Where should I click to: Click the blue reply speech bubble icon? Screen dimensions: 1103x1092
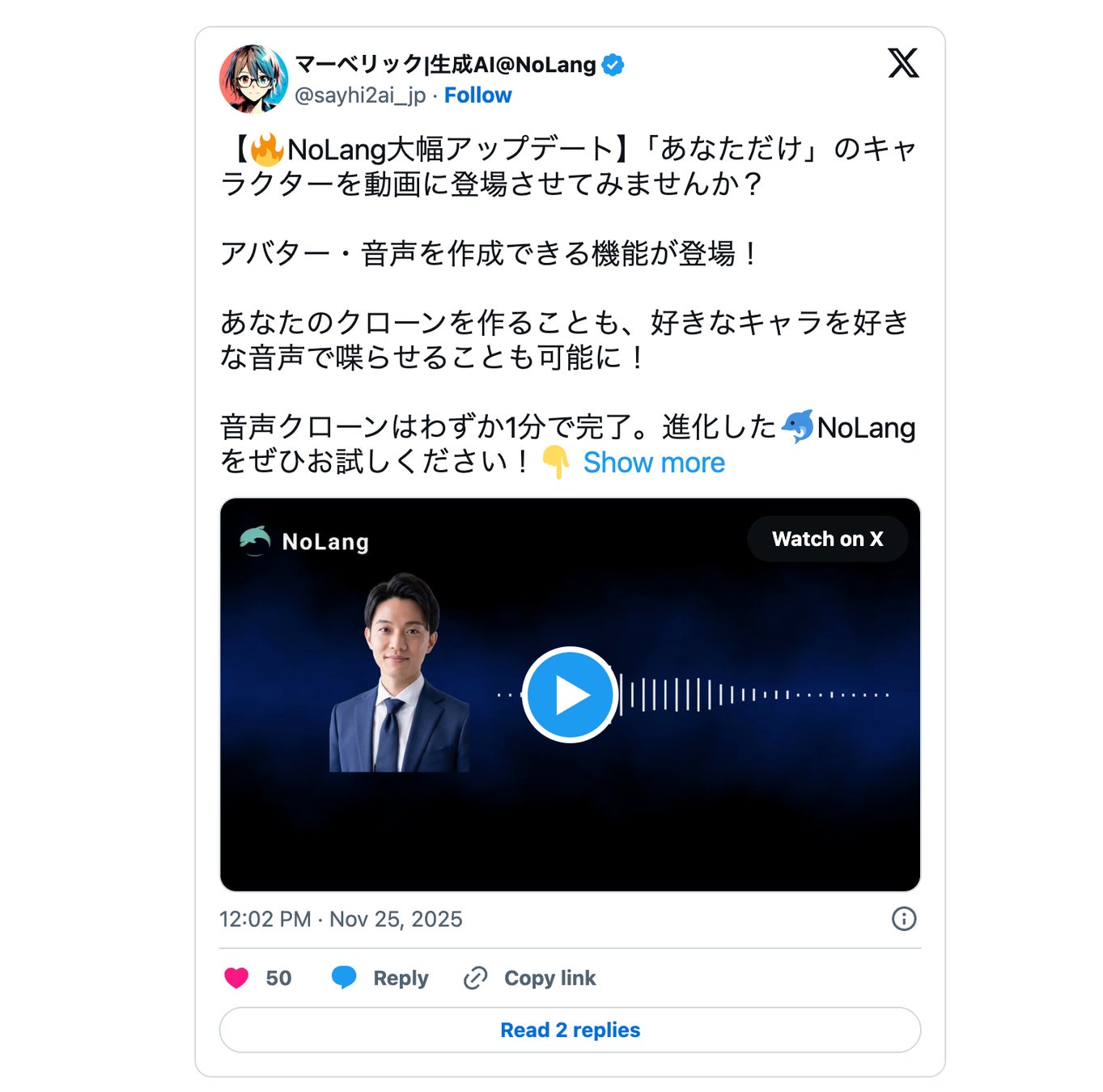tap(344, 977)
